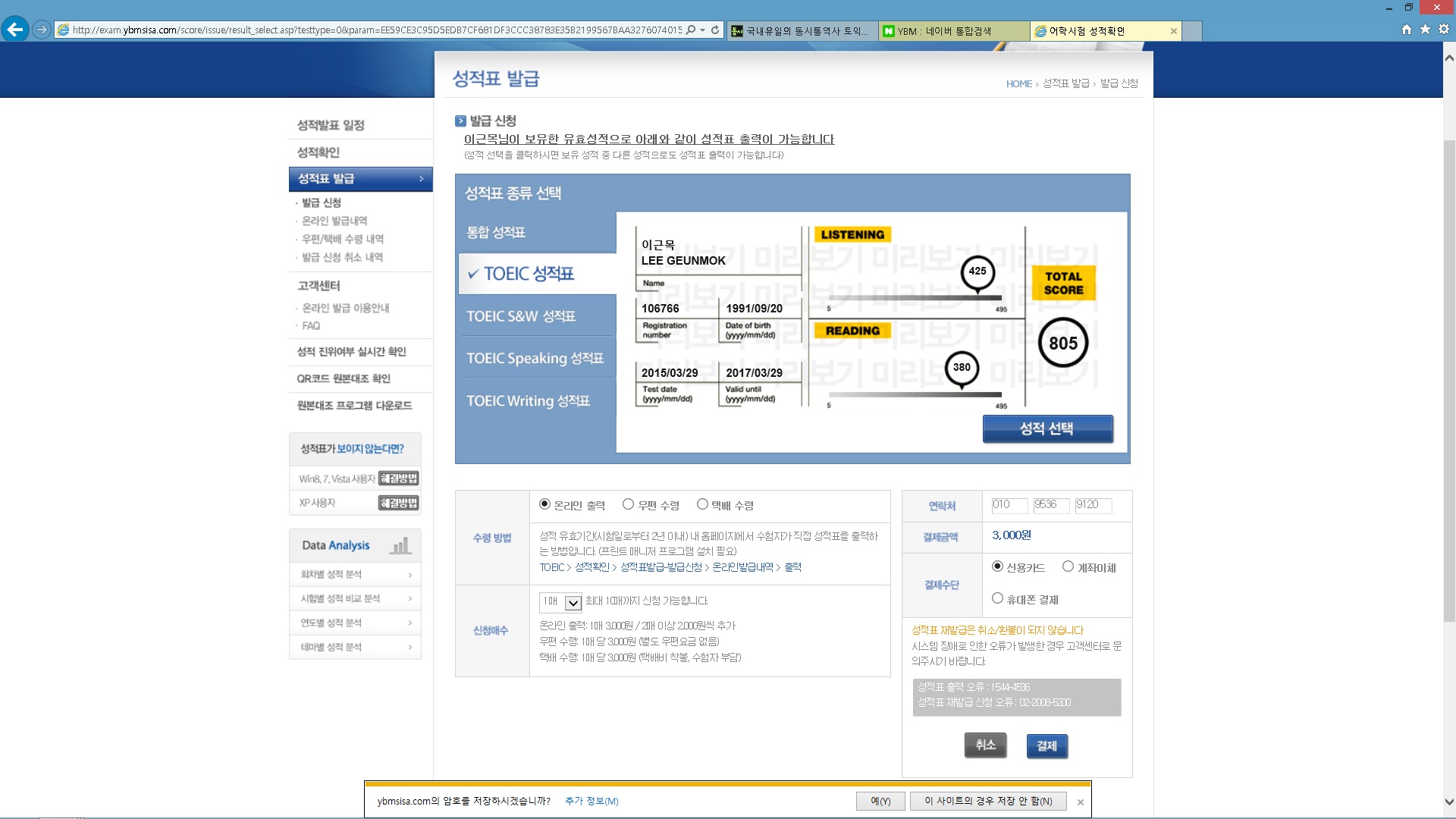Click 성적표 발급 breadcrumb link
Screen dimensions: 1456x819
coord(1065,83)
